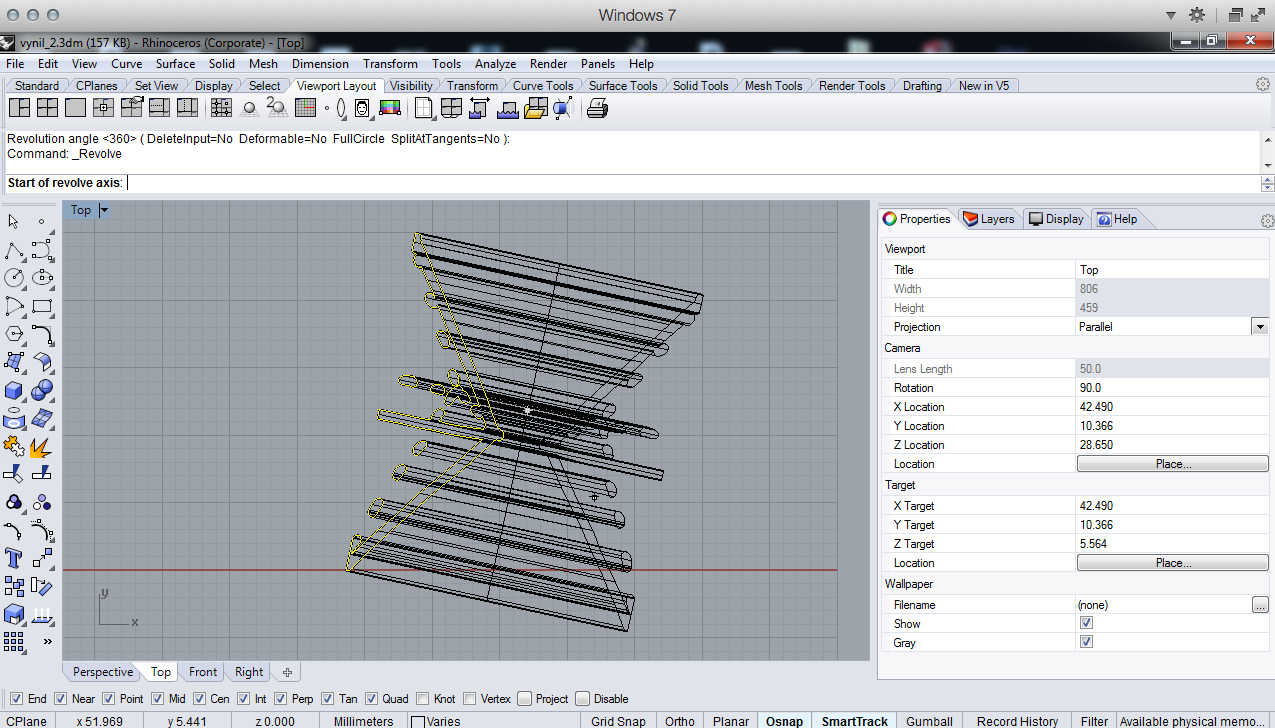
Task: Select the Ellipse tool
Action: pos(42,278)
